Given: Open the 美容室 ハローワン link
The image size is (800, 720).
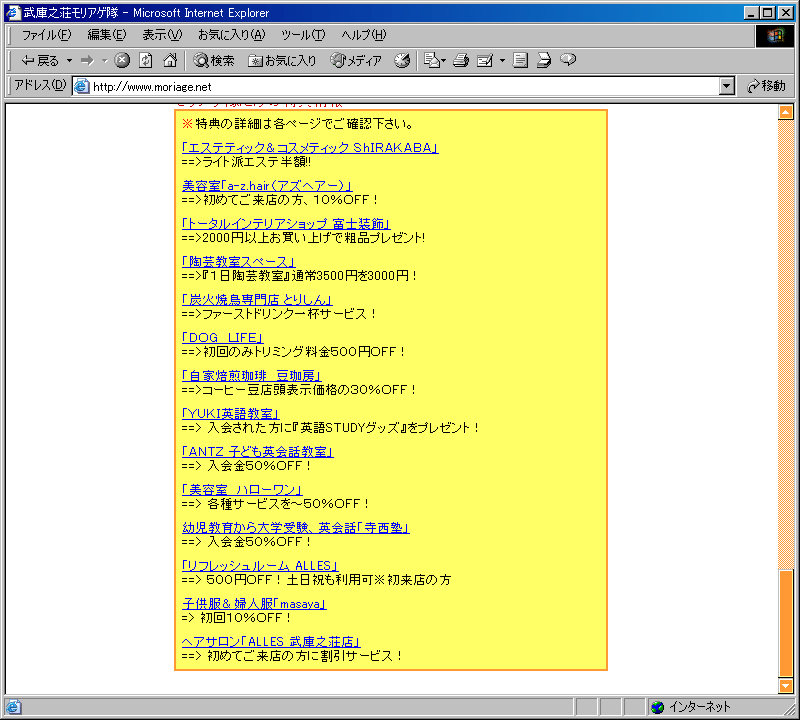Looking at the screenshot, I should tap(242, 490).
